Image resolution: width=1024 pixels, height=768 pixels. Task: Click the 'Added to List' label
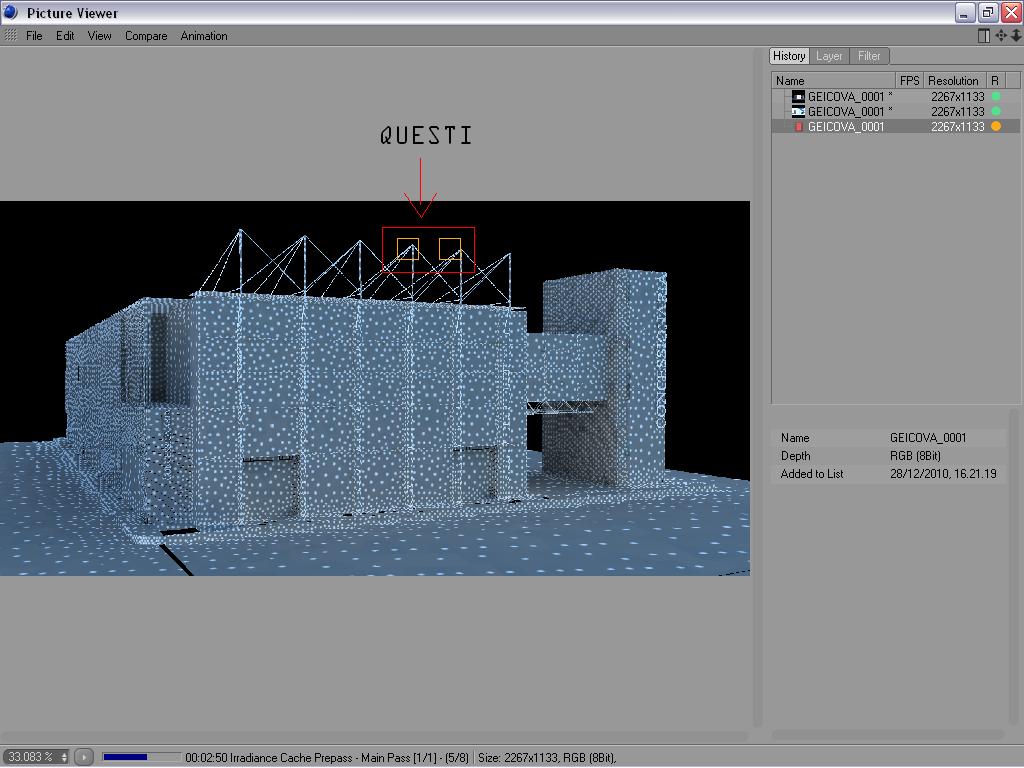tap(812, 474)
